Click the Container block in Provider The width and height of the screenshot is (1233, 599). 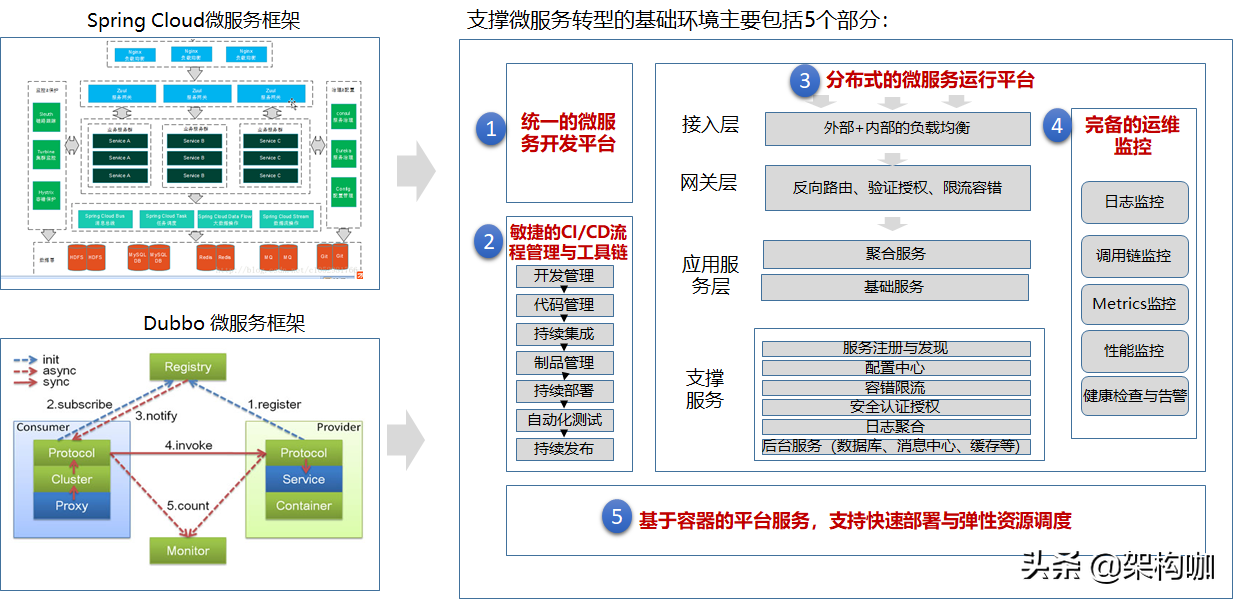(303, 506)
